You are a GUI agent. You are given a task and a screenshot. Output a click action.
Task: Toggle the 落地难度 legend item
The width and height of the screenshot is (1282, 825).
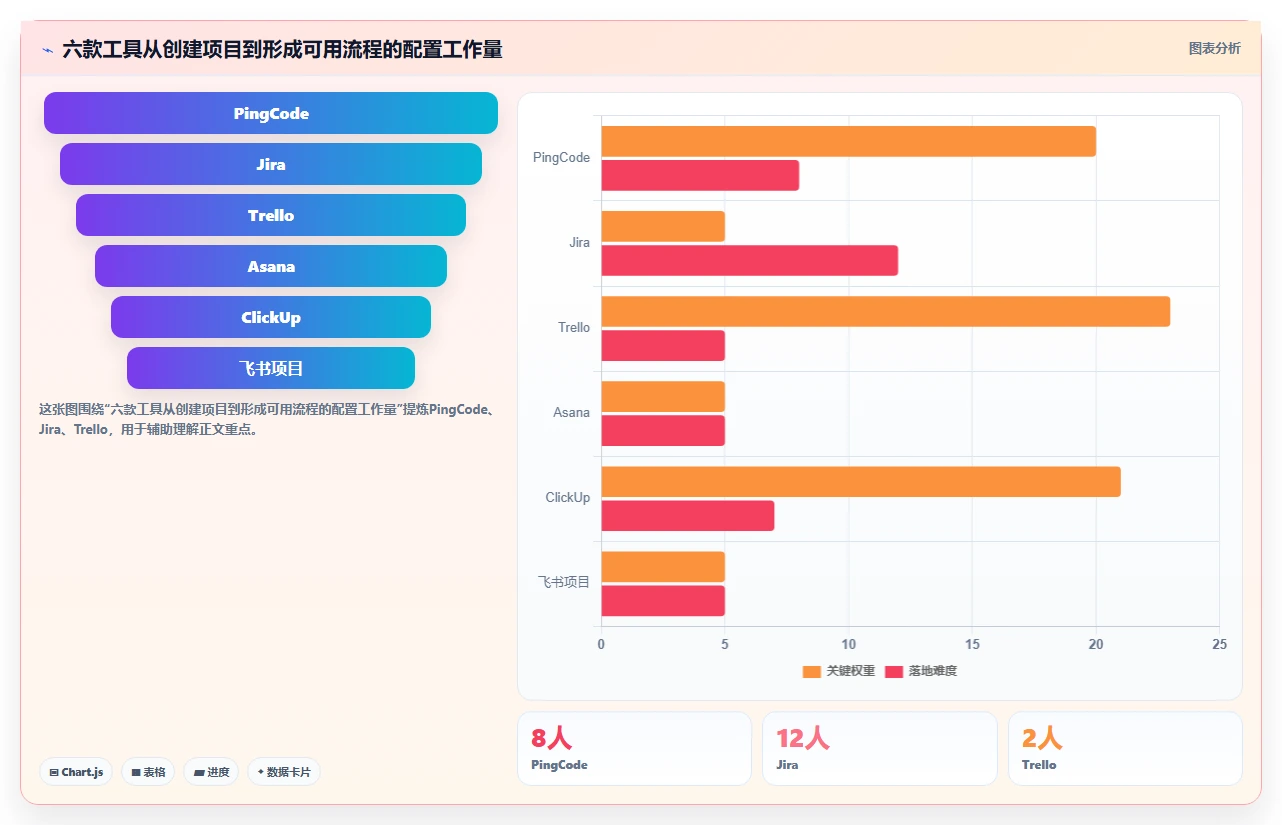coord(921,671)
